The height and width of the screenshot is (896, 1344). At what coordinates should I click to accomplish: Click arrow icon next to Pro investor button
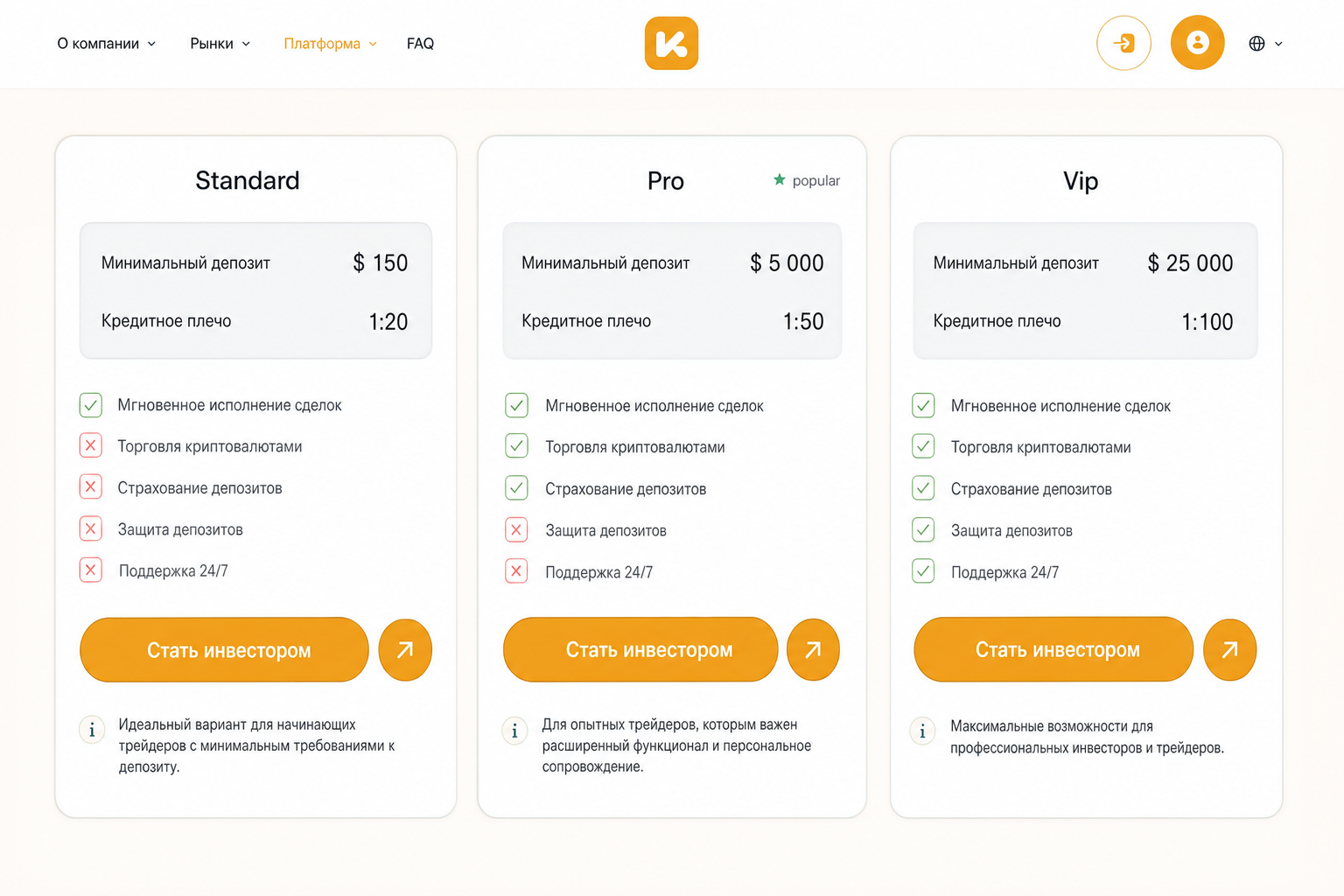click(x=813, y=649)
